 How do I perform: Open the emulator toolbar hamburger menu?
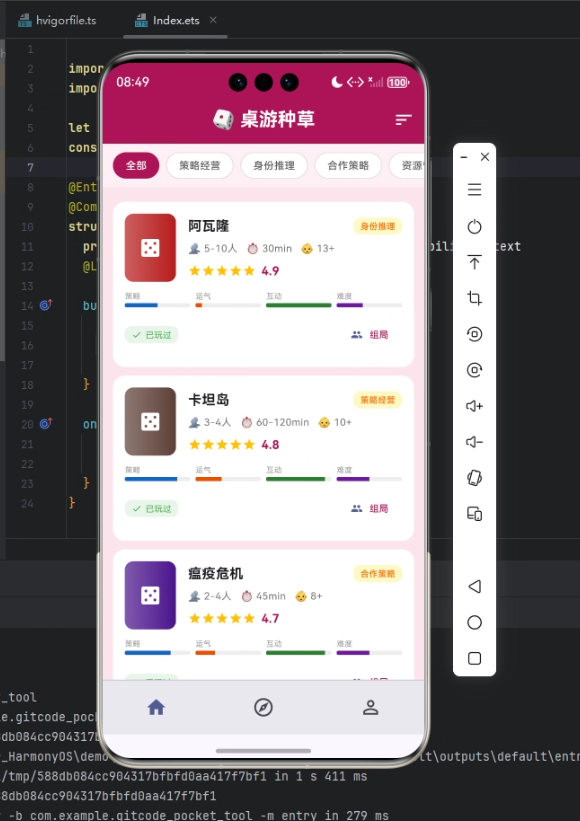(474, 190)
